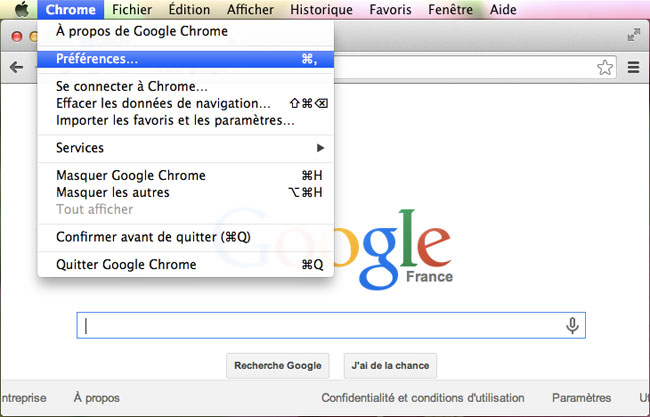Choose Masquer Google Chrome
This screenshot has height=417, width=650.
pos(185,175)
